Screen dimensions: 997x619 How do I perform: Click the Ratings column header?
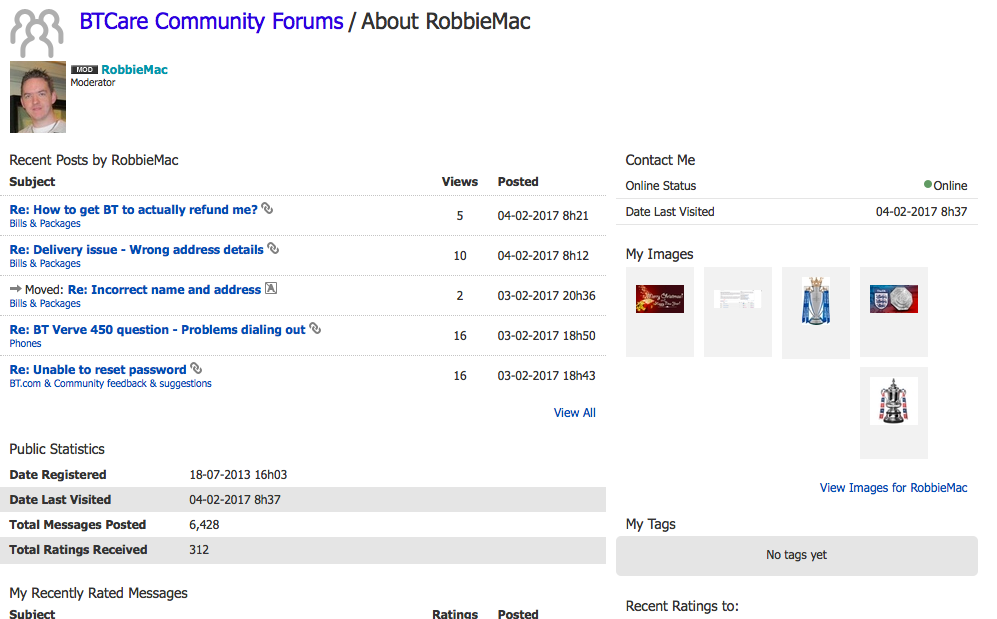tap(455, 613)
